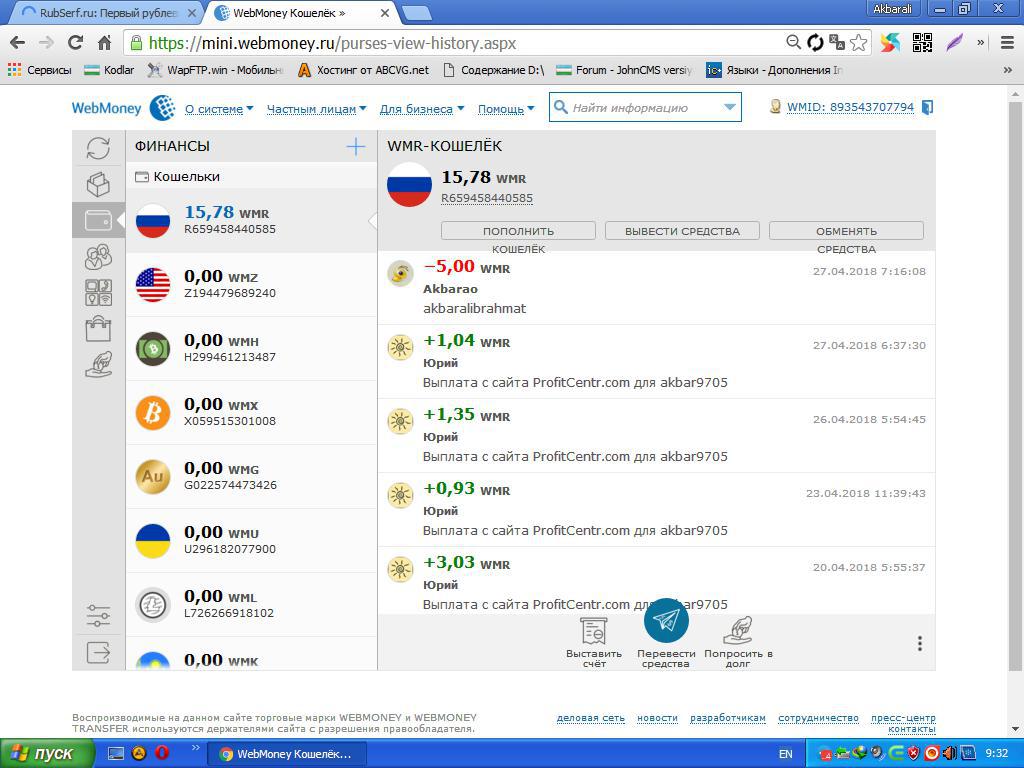Open the WMID 893543707794 link
This screenshot has height=768, width=1024.
point(849,107)
